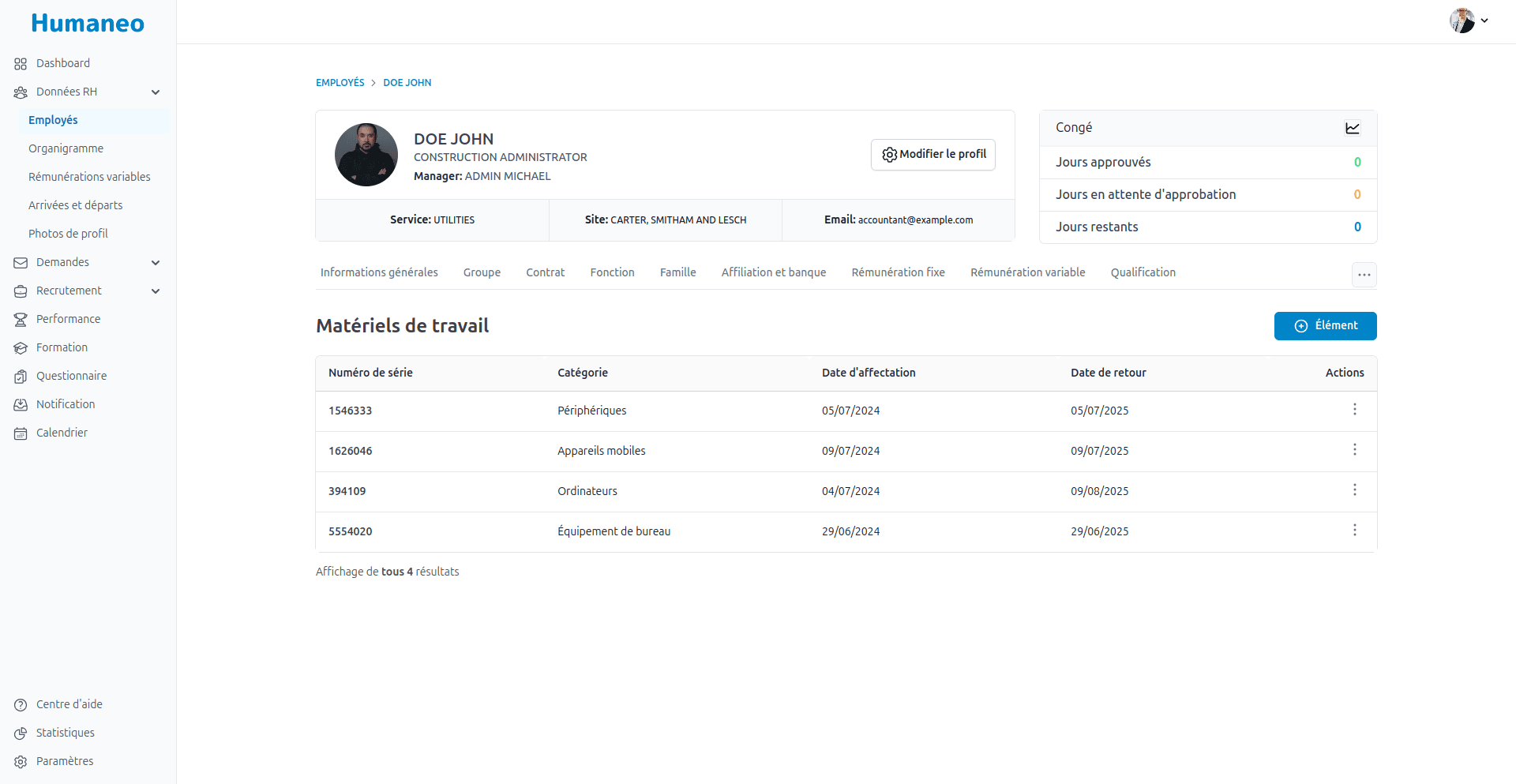
Task: Open the Rémunération variable tab
Action: (x=1027, y=272)
